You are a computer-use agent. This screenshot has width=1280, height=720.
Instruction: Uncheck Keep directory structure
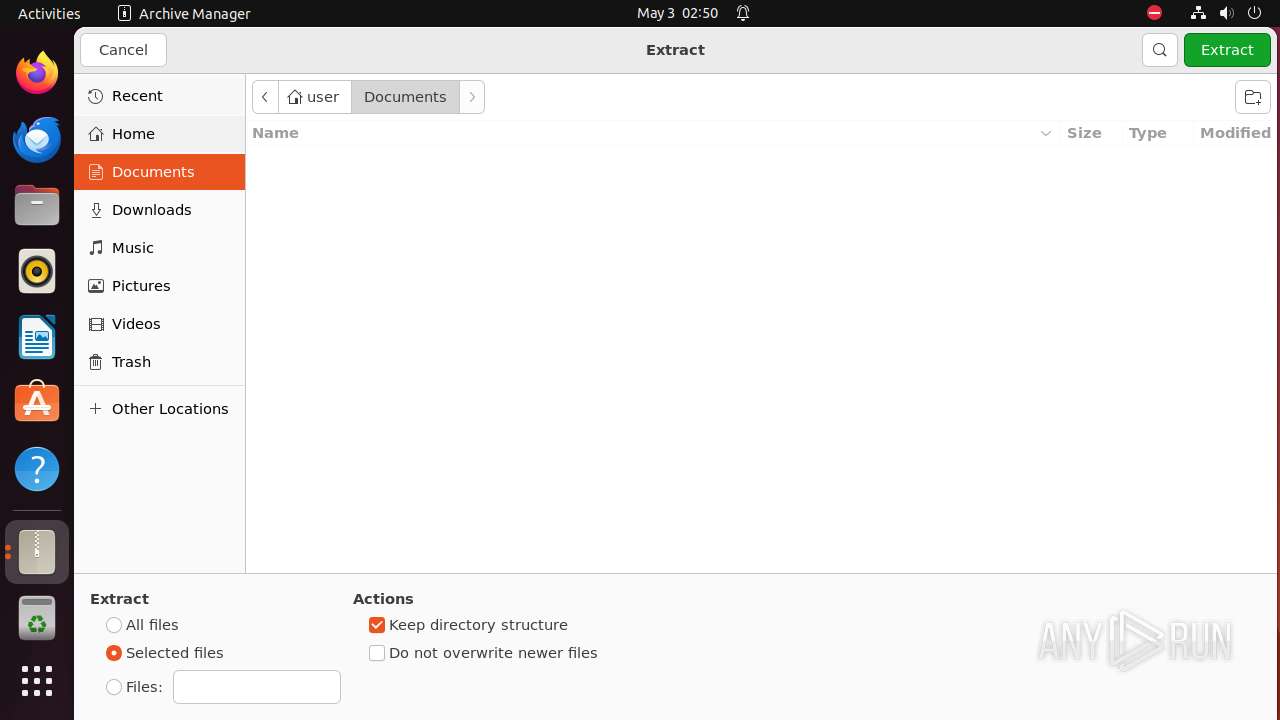coord(377,625)
